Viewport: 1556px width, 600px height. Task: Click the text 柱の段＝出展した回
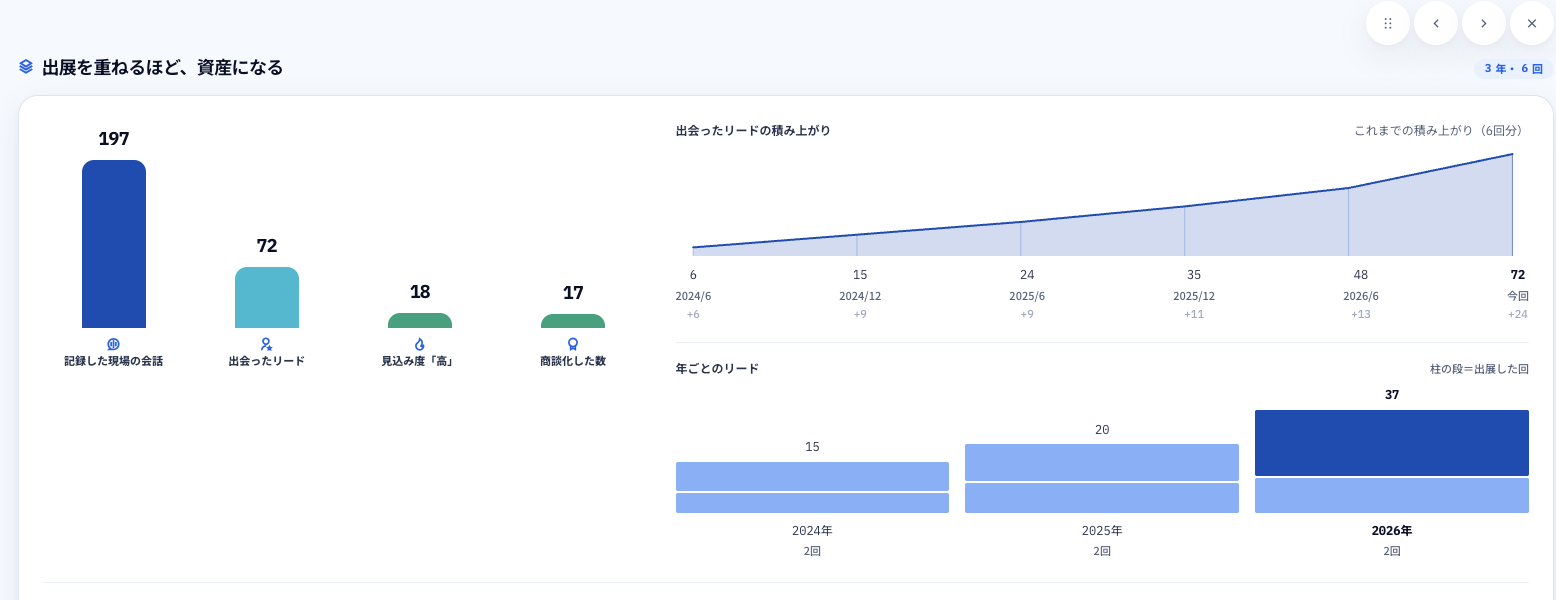[x=1479, y=369]
